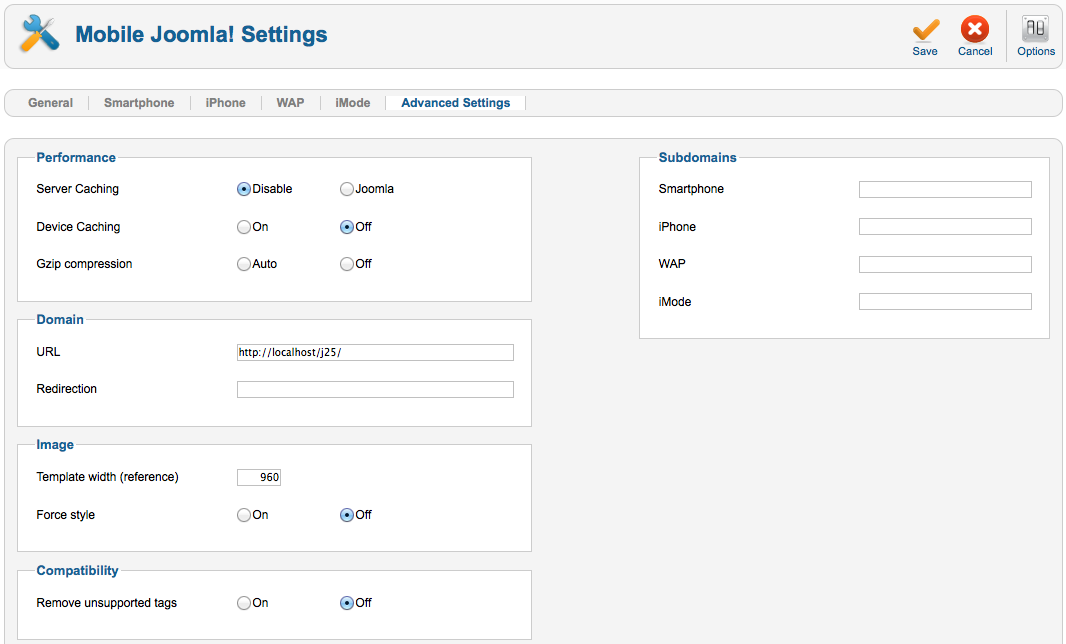1066x644 pixels.
Task: Click the Force style label
Action: [65, 515]
